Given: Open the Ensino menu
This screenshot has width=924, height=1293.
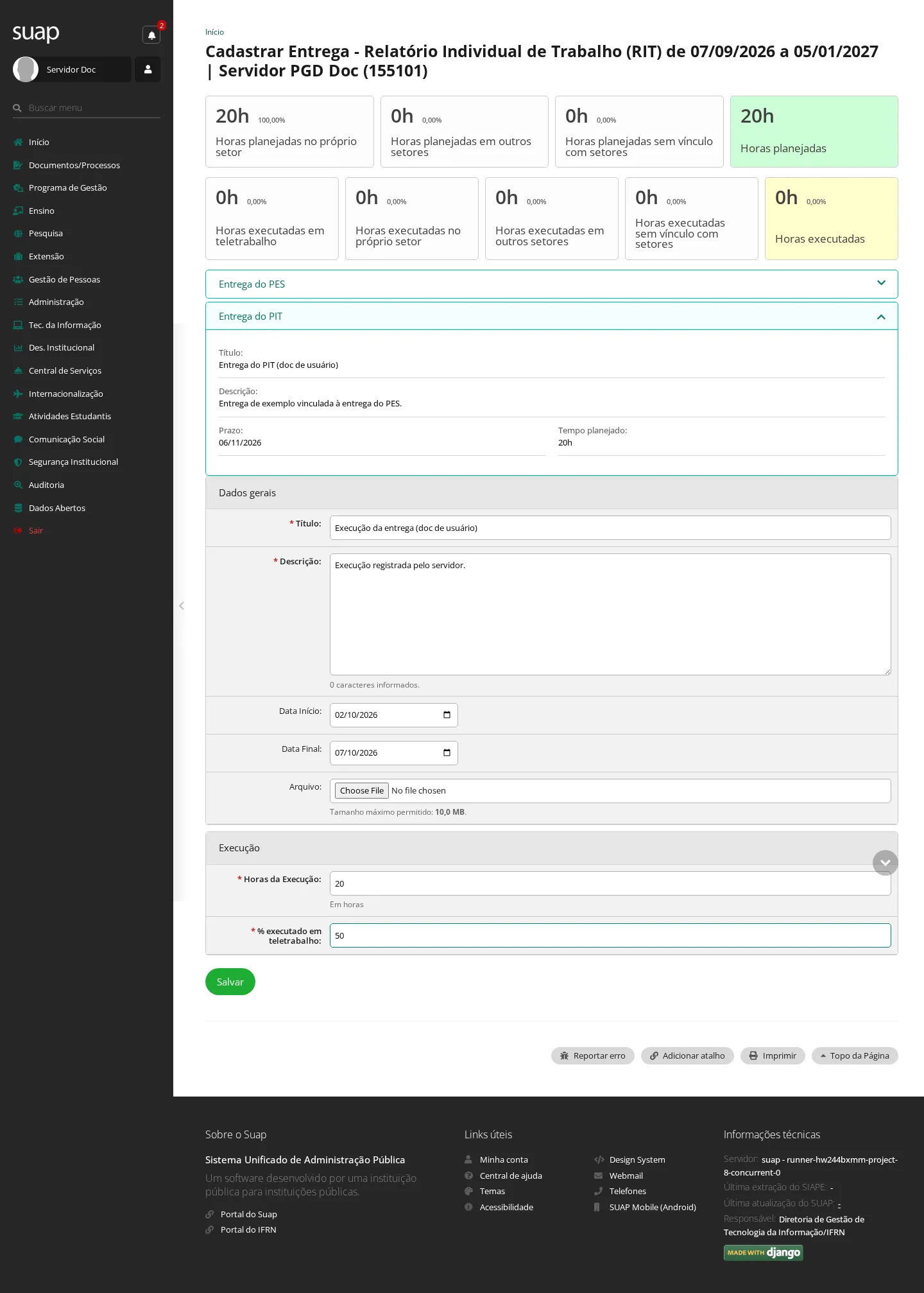Looking at the screenshot, I should click(41, 211).
